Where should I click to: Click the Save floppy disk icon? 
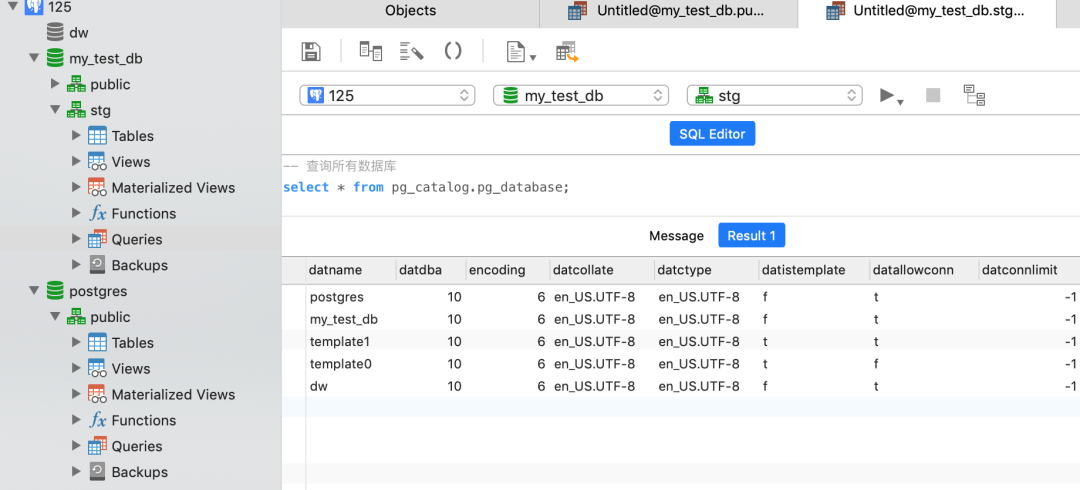[x=311, y=52]
